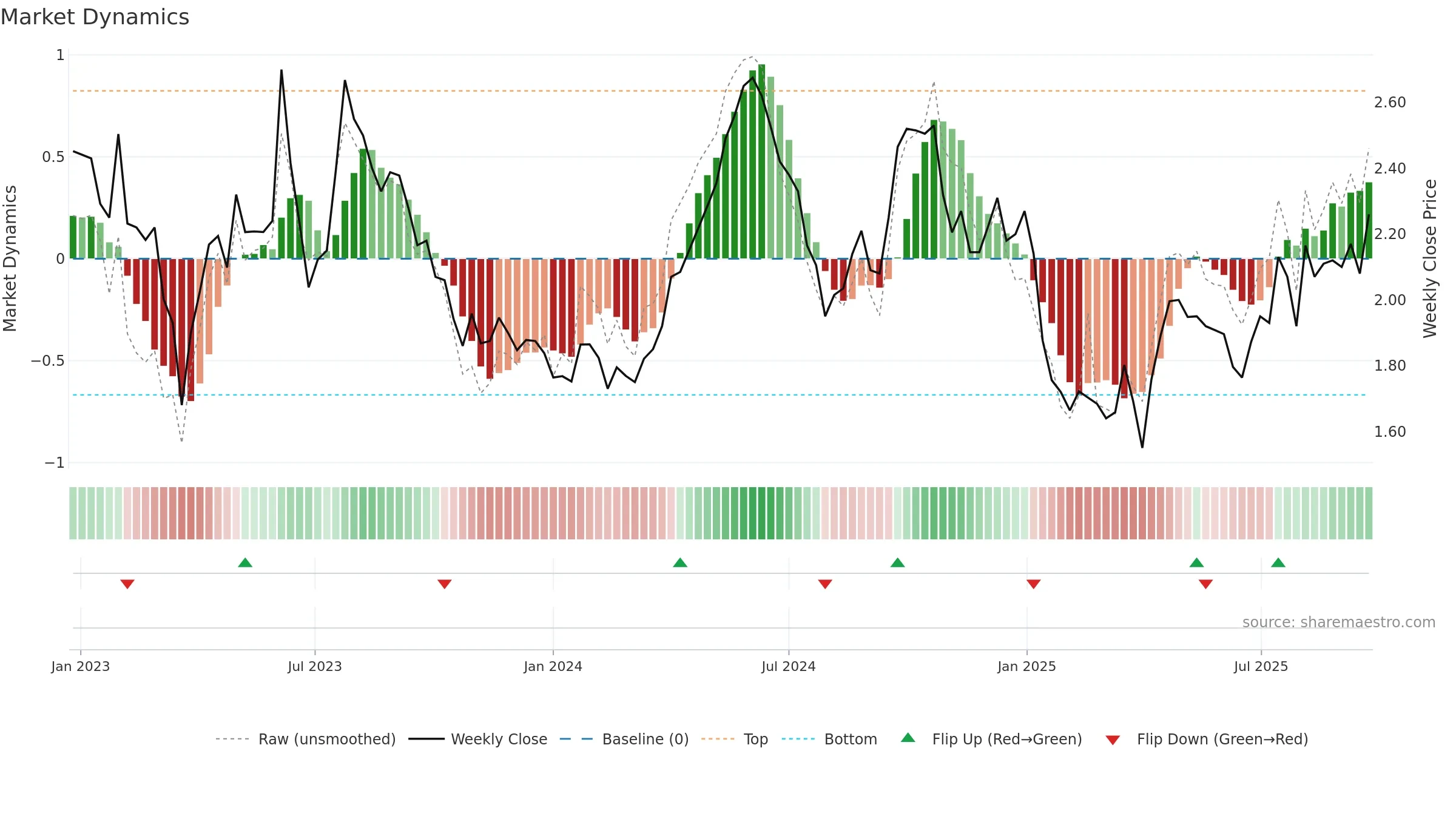Select the green flip-up marker just after Jul 2025

point(1278,562)
